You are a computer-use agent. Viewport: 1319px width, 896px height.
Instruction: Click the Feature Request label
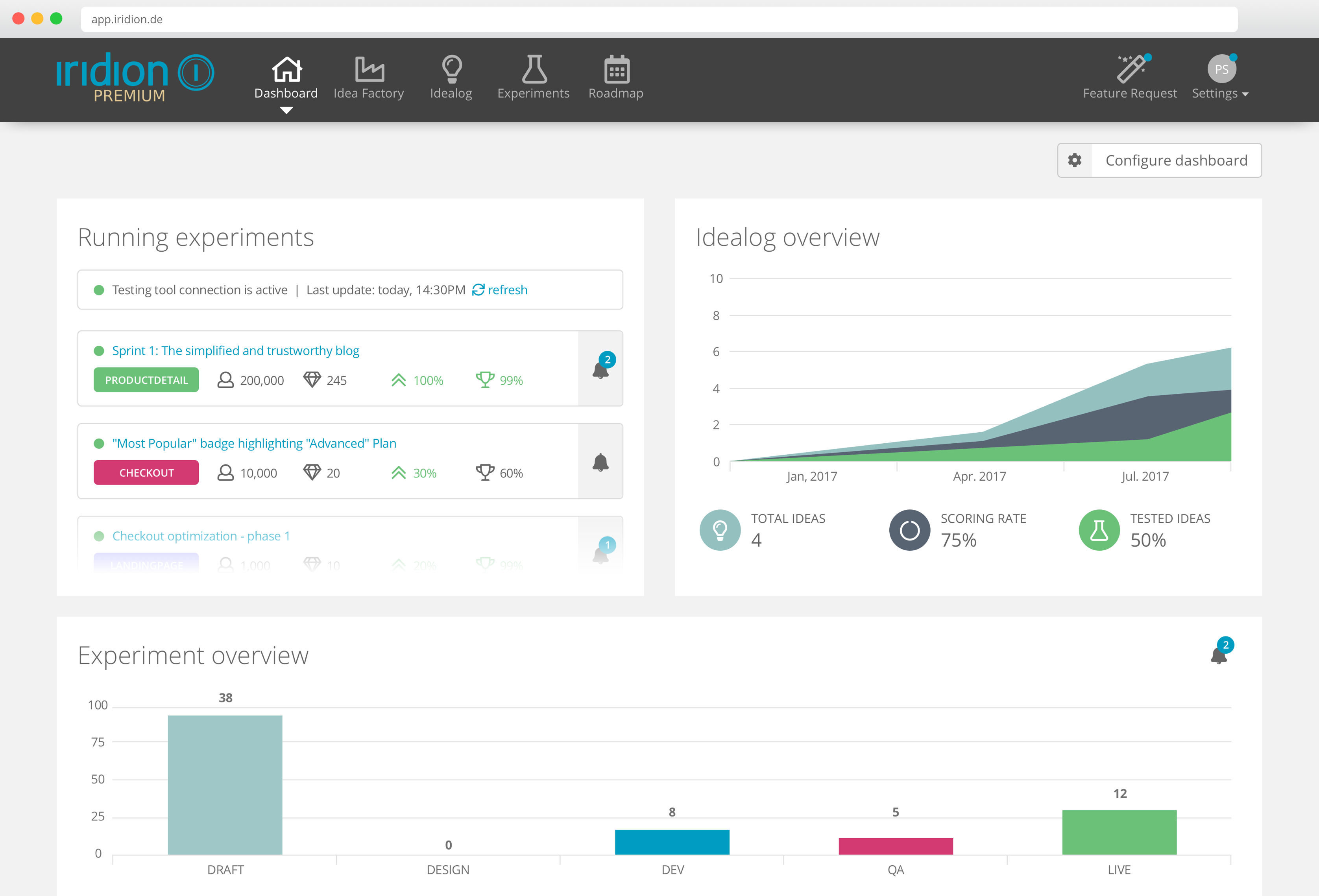1130,94
